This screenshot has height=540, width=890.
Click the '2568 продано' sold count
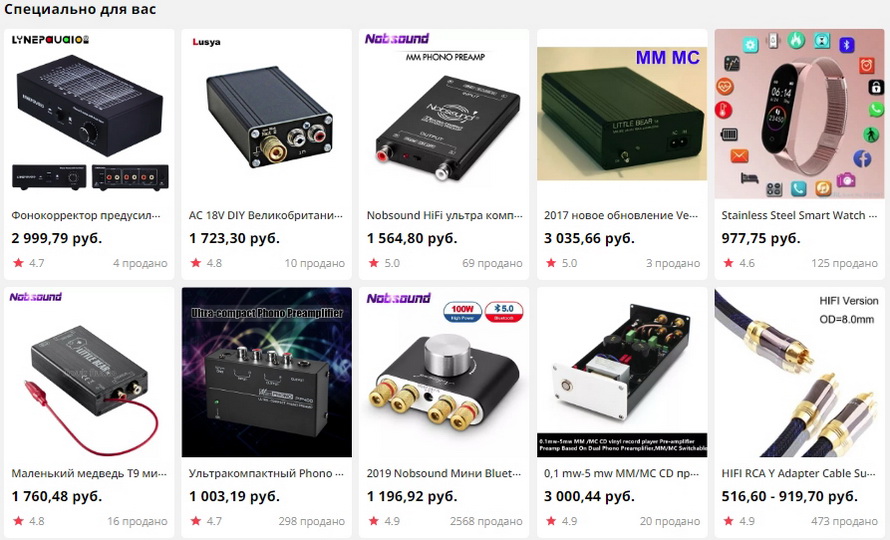[x=486, y=521]
